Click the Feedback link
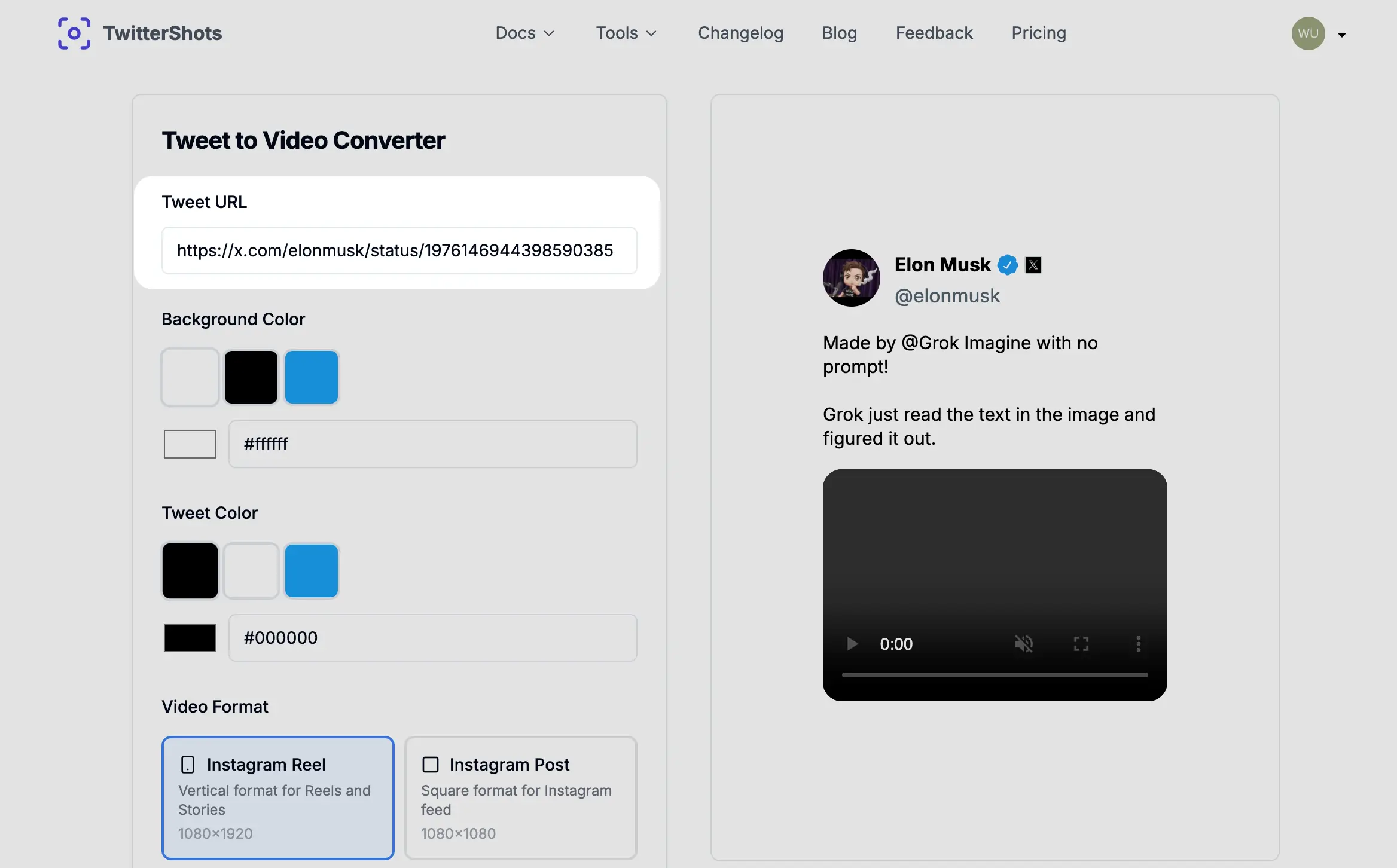 click(934, 33)
